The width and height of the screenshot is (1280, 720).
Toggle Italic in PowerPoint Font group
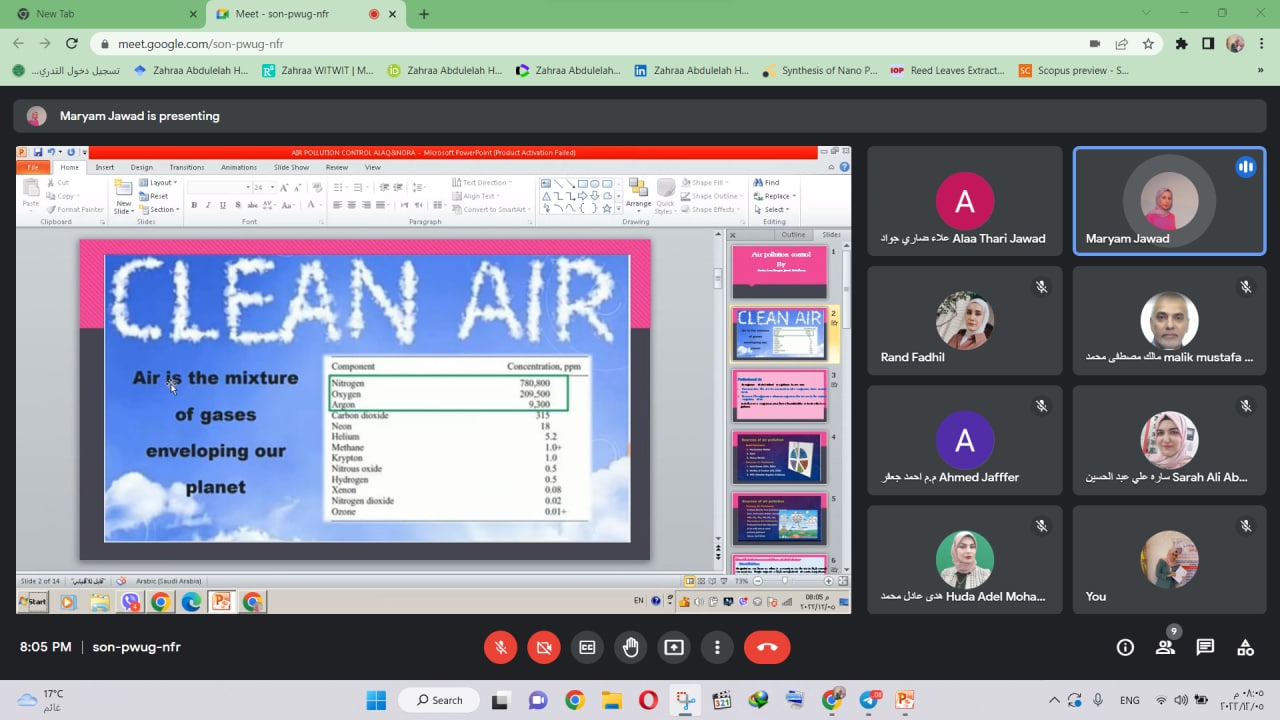208,205
